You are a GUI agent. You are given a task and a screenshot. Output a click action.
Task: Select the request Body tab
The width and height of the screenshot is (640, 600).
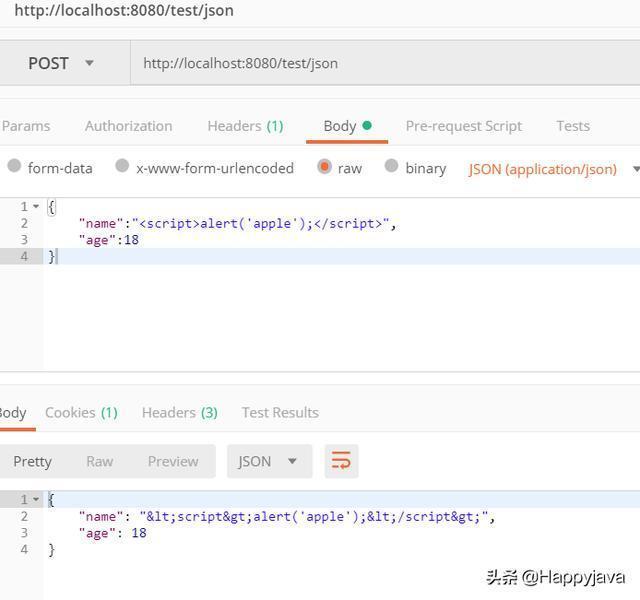coord(347,126)
